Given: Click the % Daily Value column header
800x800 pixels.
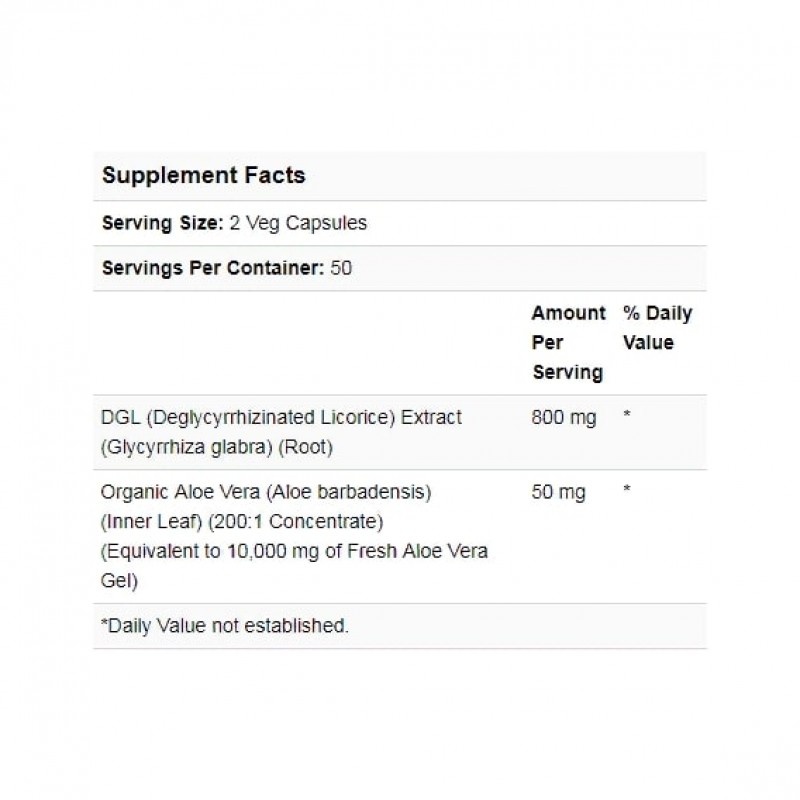Looking at the screenshot, I should [x=657, y=328].
